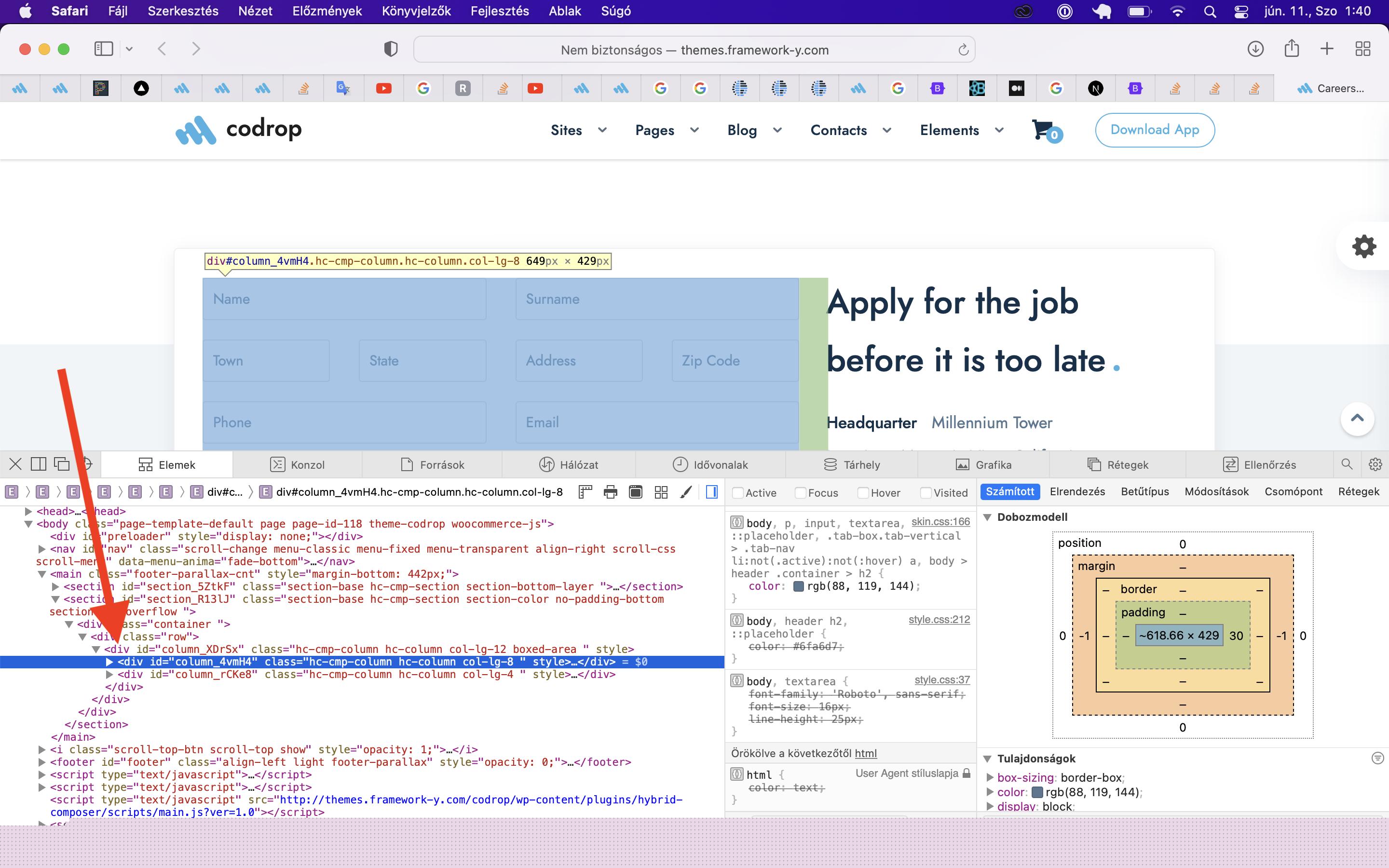This screenshot has height=868, width=1389.
Task: Click the print media styles printer icon
Action: [x=610, y=492]
